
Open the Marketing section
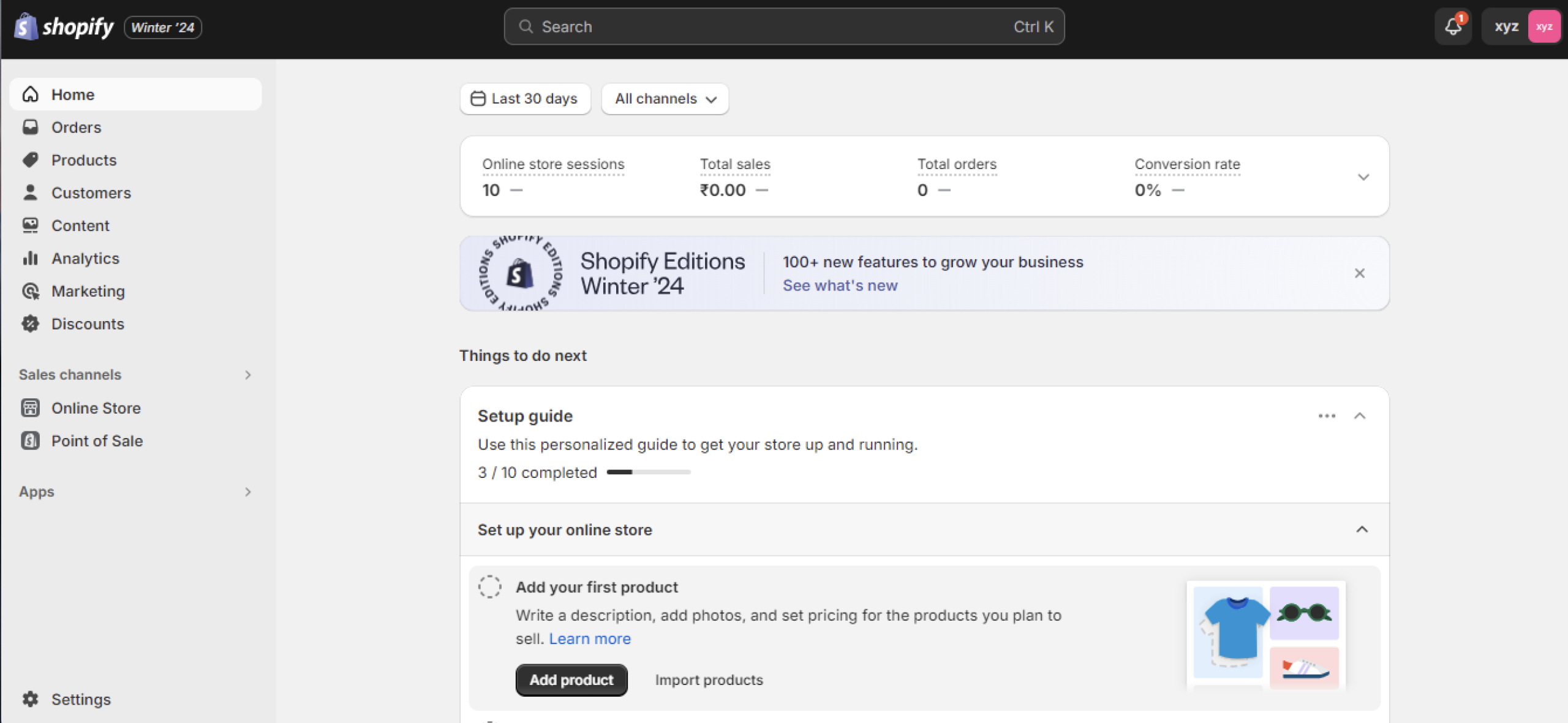136,291
